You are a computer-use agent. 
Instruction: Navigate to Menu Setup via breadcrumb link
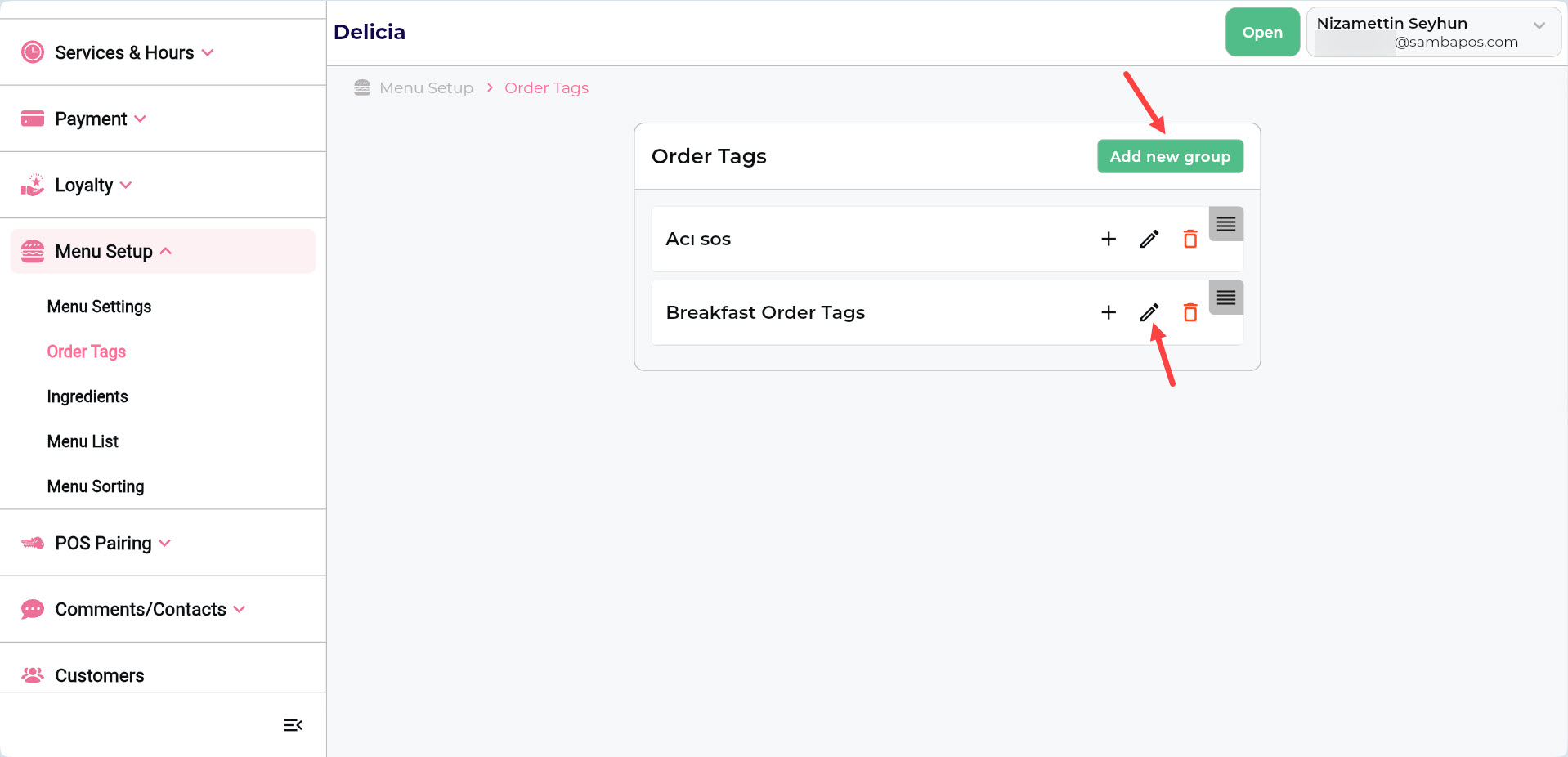tap(426, 87)
